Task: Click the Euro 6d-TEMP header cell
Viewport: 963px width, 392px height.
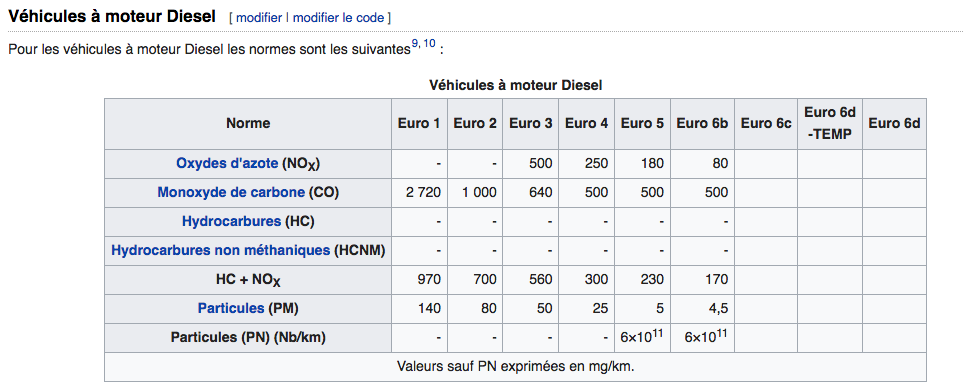Action: [x=830, y=123]
